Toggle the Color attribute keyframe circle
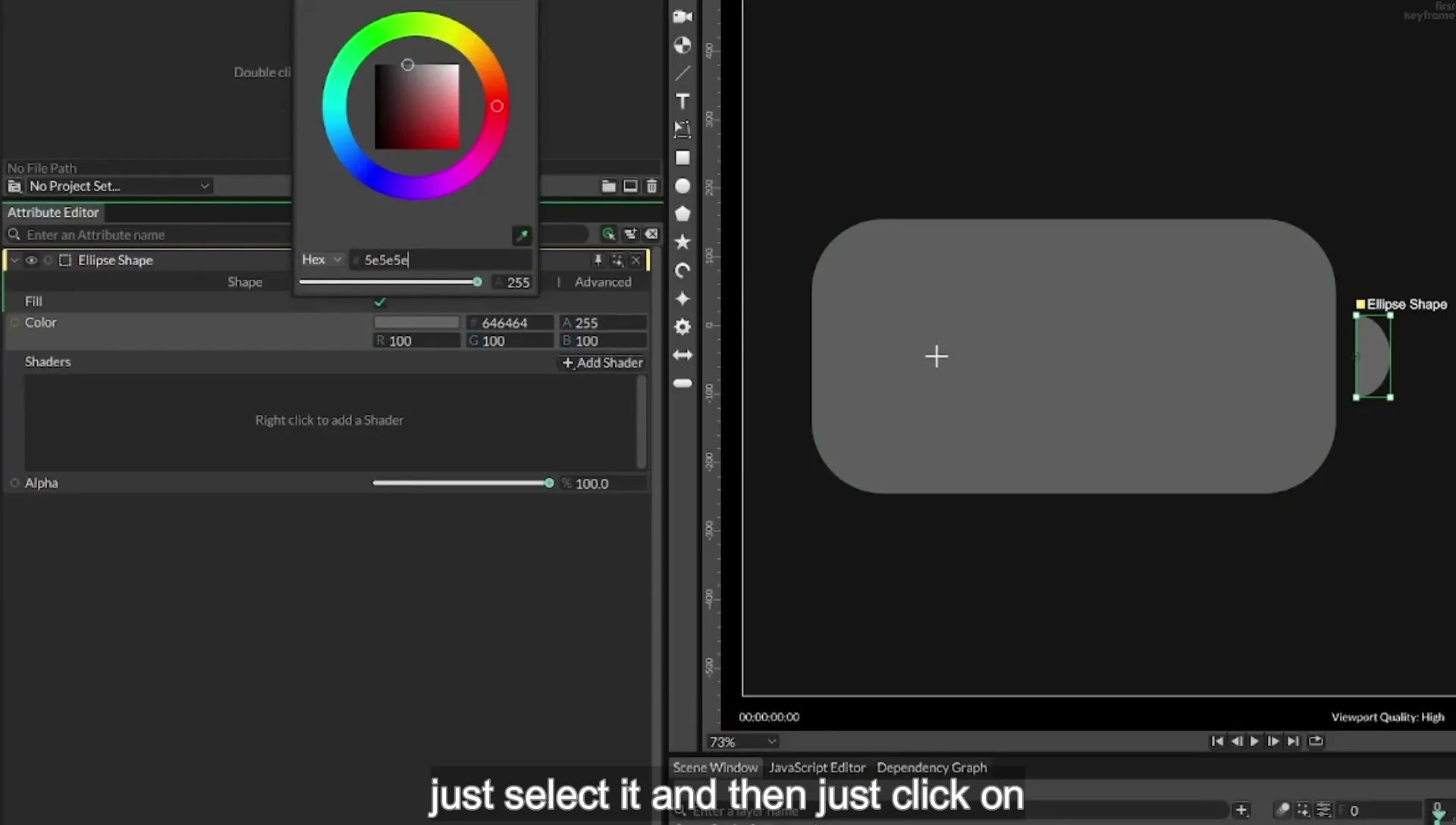The image size is (1456, 825). point(14,322)
